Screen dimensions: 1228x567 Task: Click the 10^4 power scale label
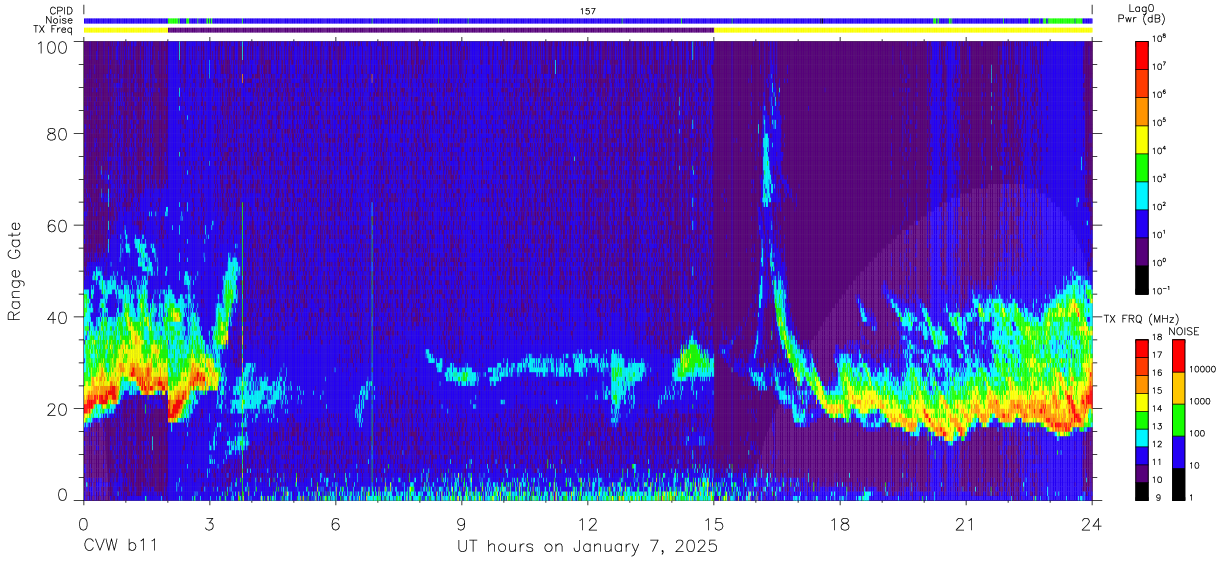tap(1161, 149)
